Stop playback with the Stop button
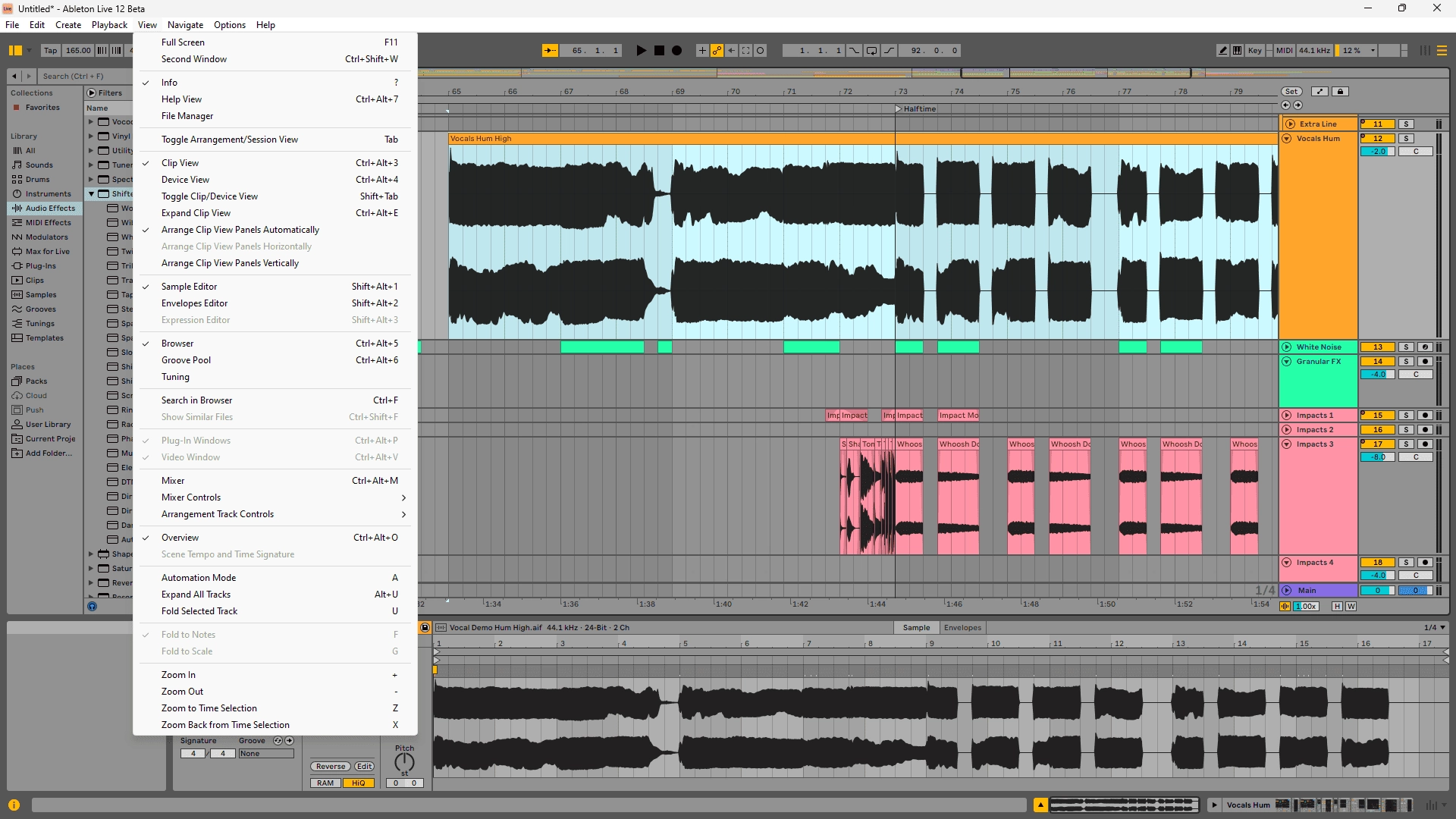The width and height of the screenshot is (1456, 819). pyautogui.click(x=659, y=51)
